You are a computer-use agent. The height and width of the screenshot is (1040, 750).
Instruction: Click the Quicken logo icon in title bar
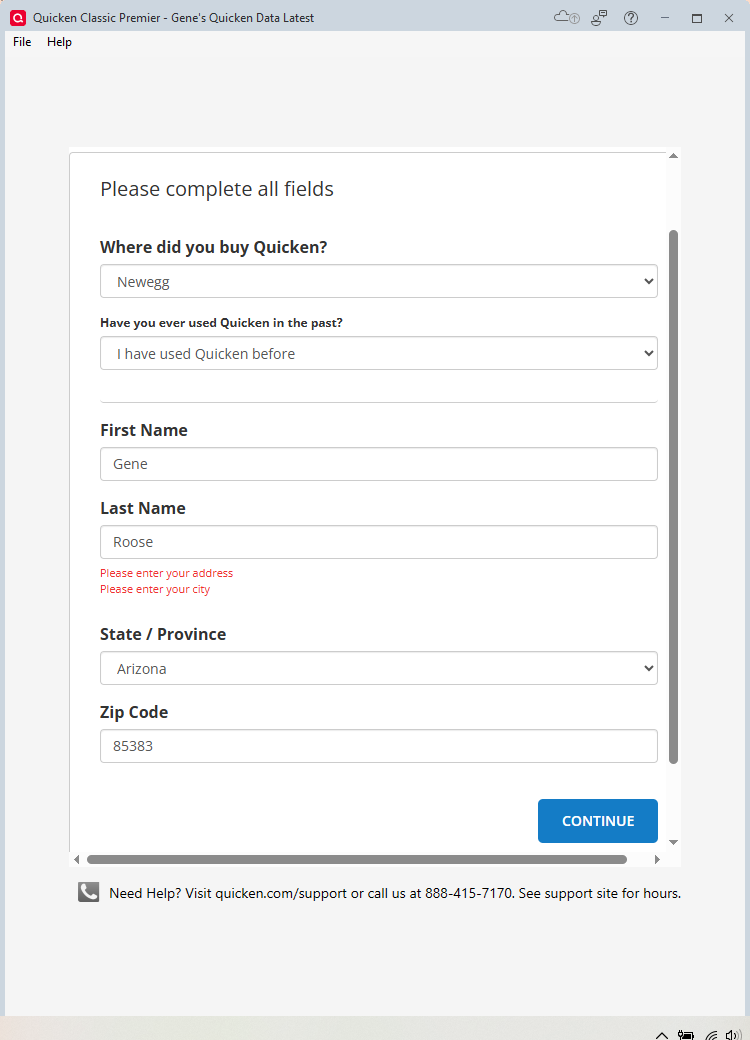(x=18, y=18)
